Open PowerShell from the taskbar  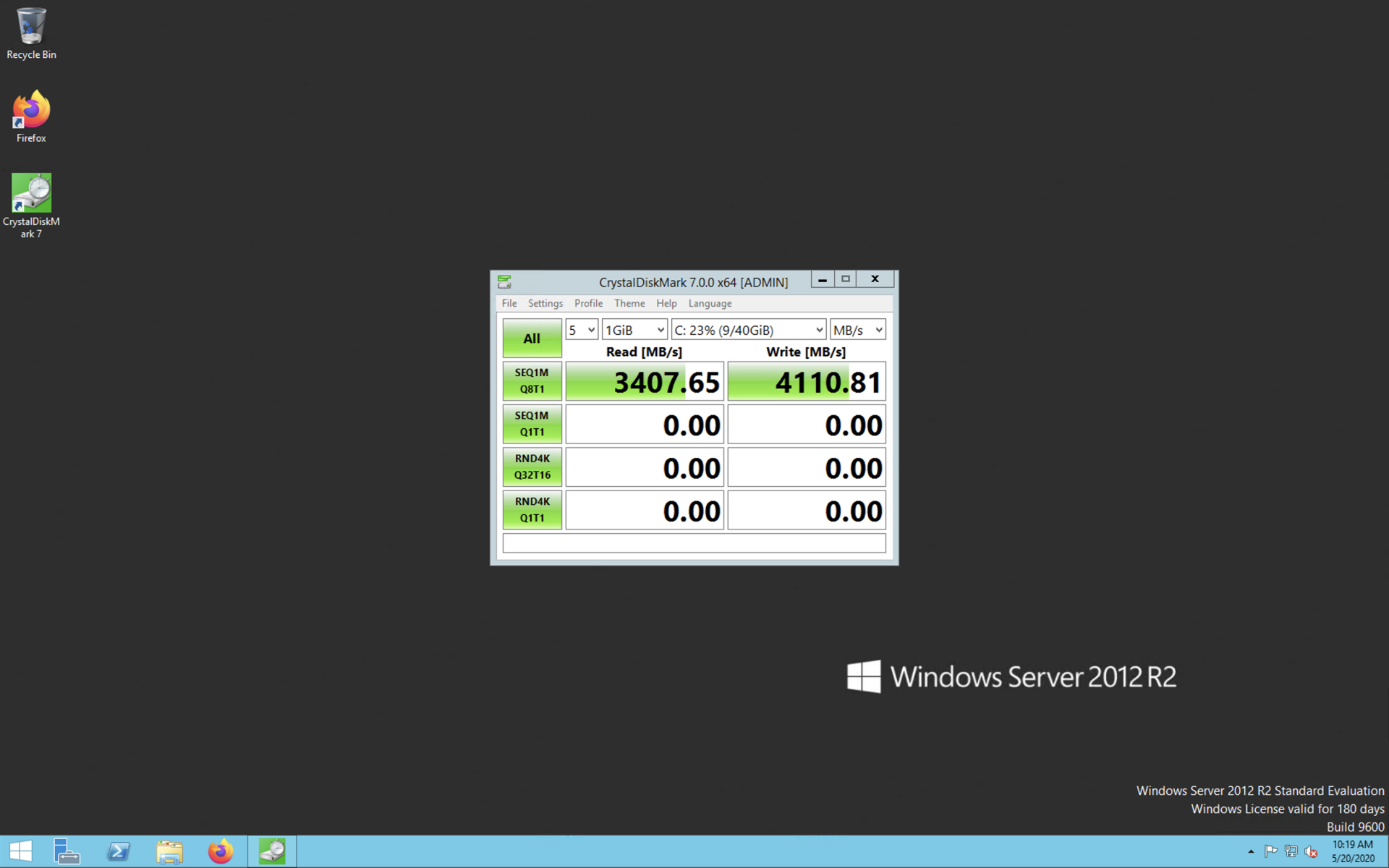[x=119, y=851]
